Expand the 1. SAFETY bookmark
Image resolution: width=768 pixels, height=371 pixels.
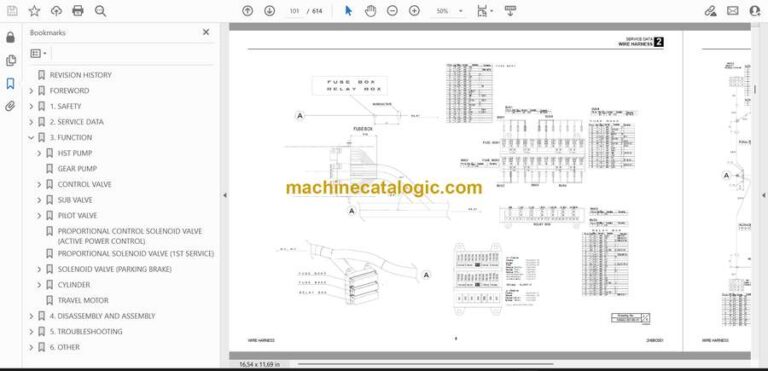31,106
